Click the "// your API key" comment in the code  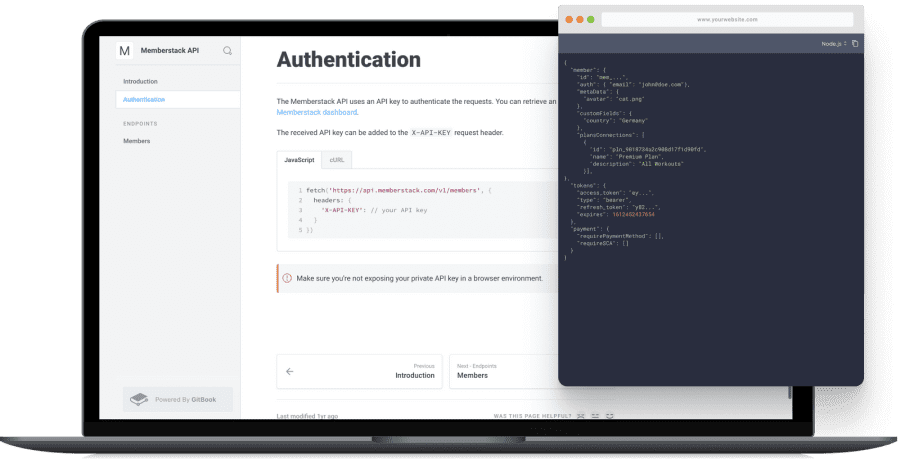[x=399, y=210]
